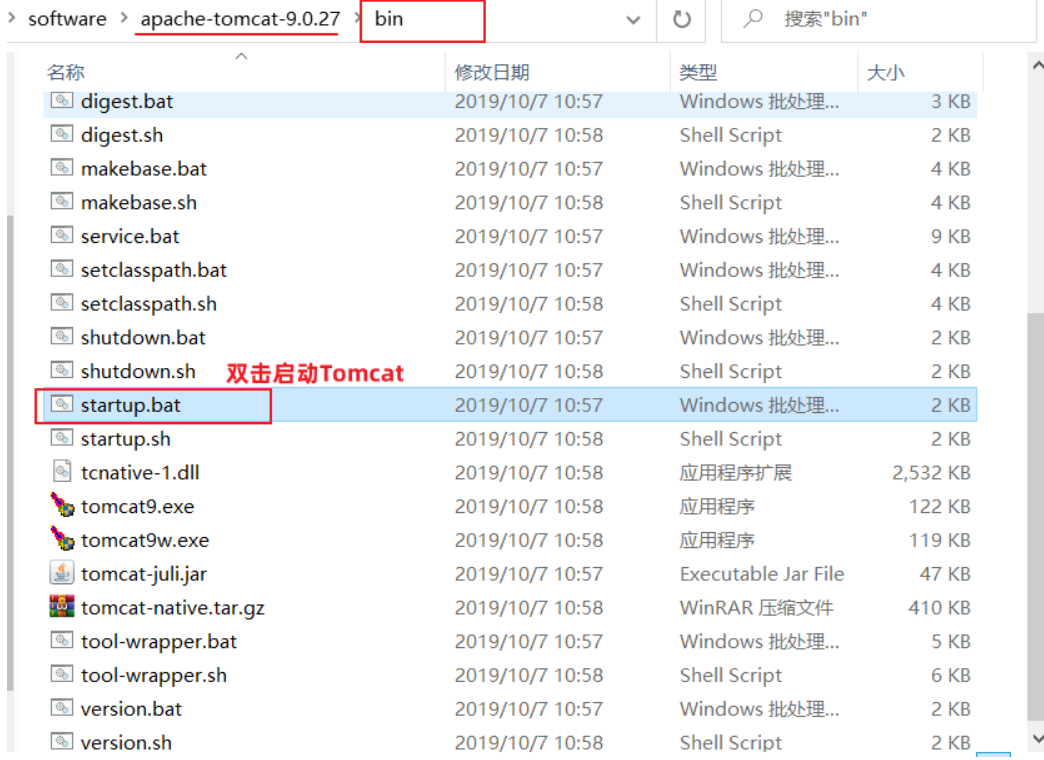This screenshot has height=760, width=1044.
Task: Click the file list scrollbar down arrow
Action: click(x=1037, y=738)
